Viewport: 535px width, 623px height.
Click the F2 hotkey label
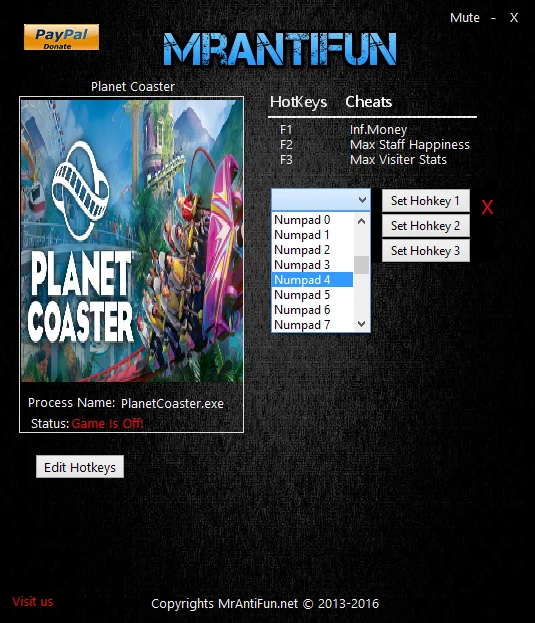tap(286, 145)
